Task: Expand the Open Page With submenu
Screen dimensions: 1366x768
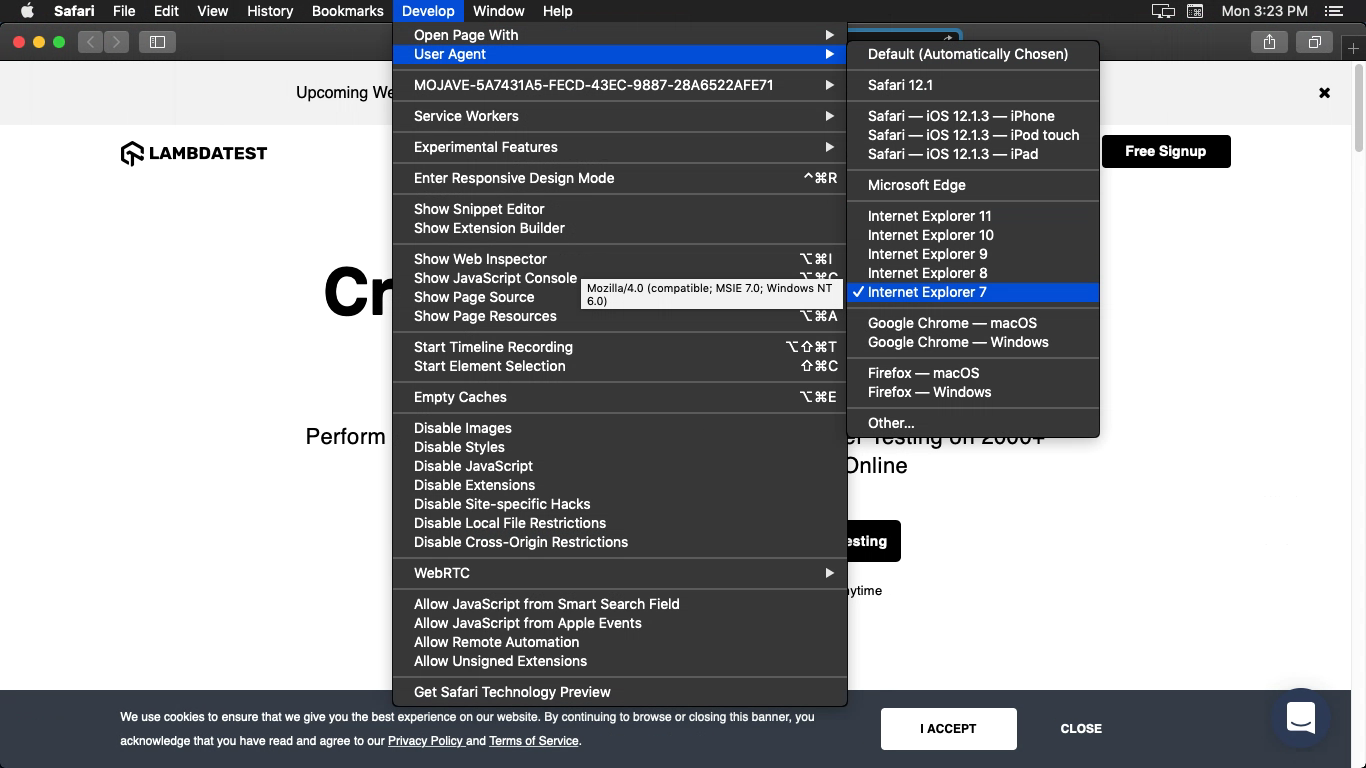Action: coord(620,35)
